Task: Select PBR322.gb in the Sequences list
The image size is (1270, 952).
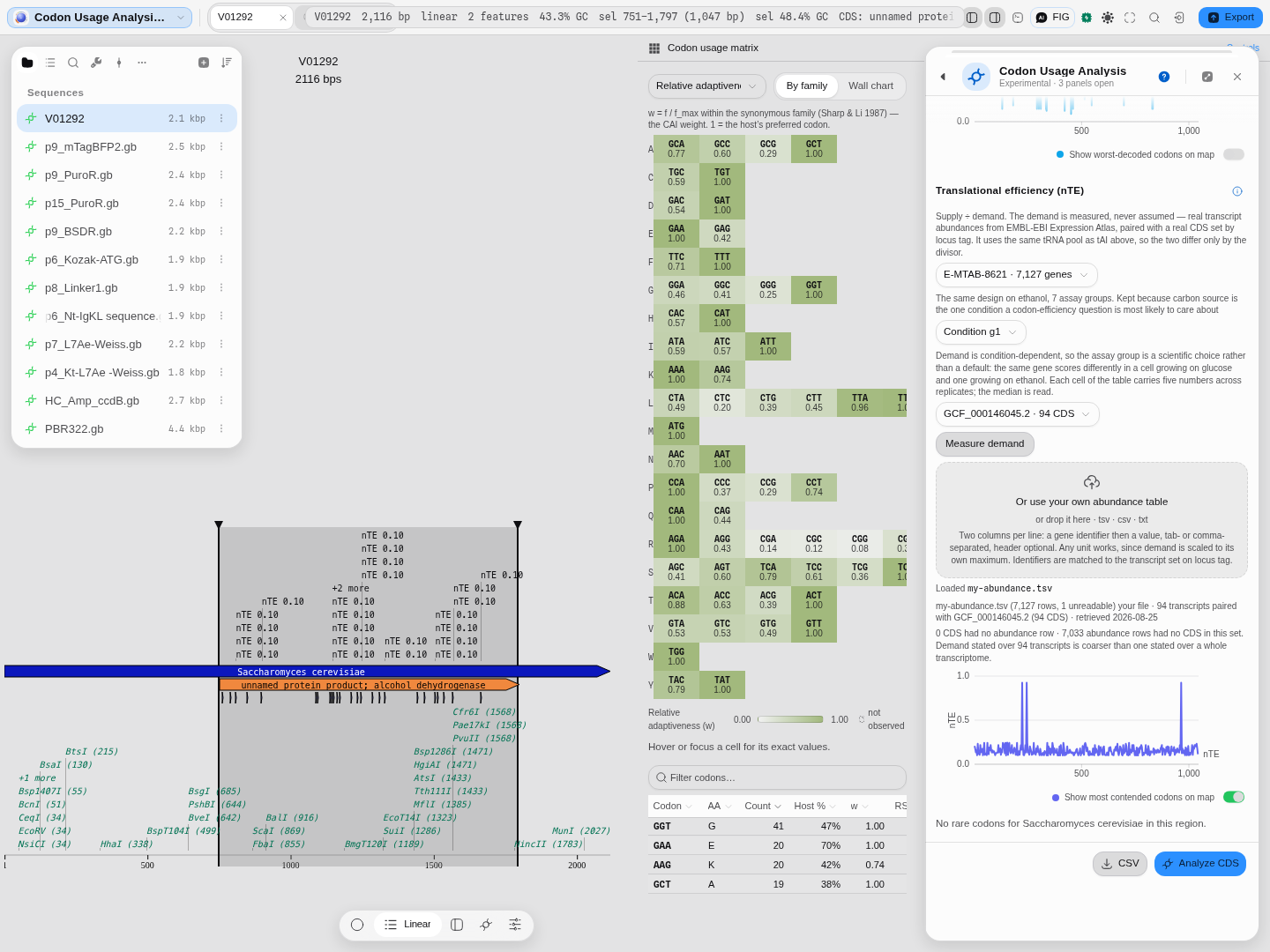Action: [127, 428]
